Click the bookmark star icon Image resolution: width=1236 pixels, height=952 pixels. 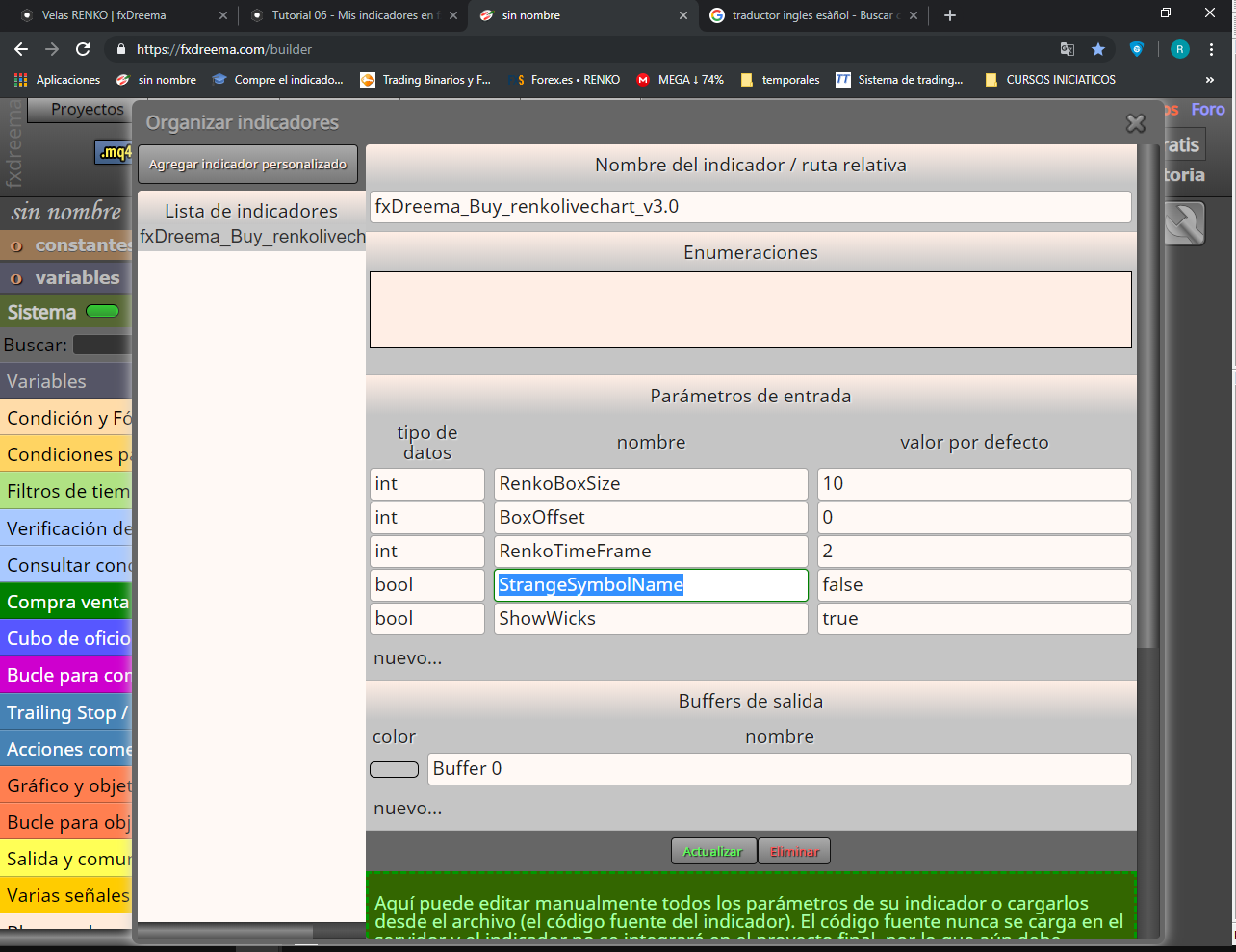click(x=1098, y=49)
